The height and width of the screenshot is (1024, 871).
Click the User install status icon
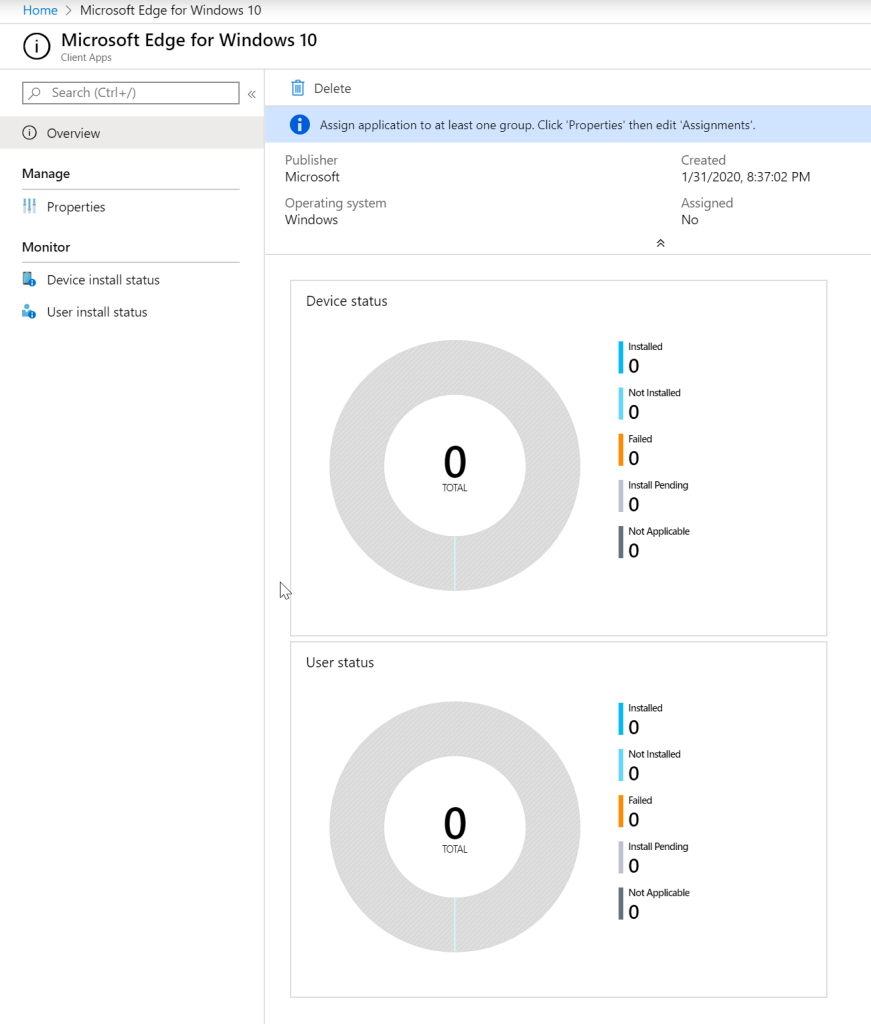[x=29, y=312]
